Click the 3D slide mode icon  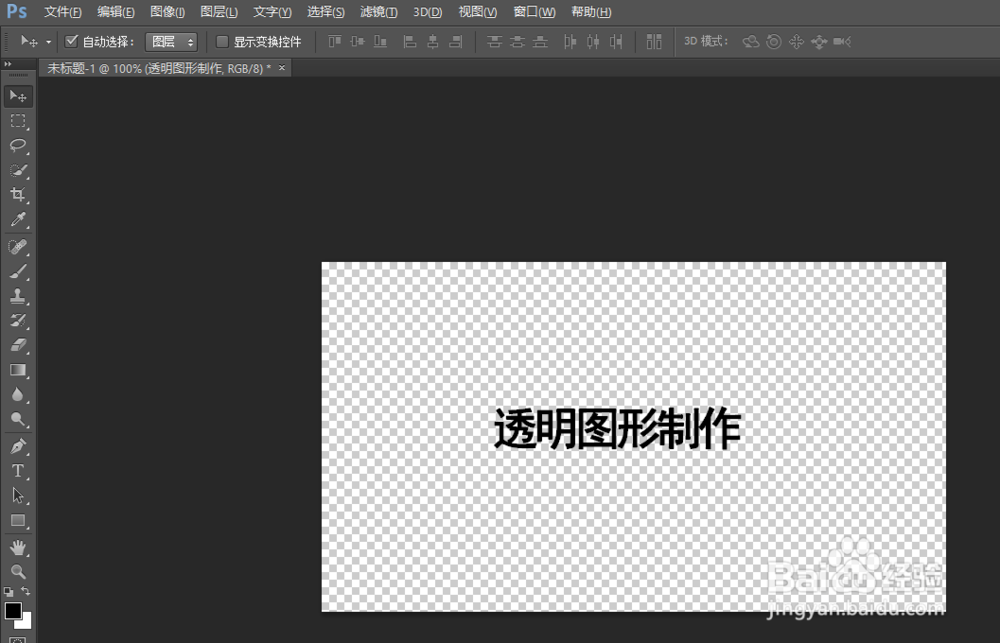point(819,42)
